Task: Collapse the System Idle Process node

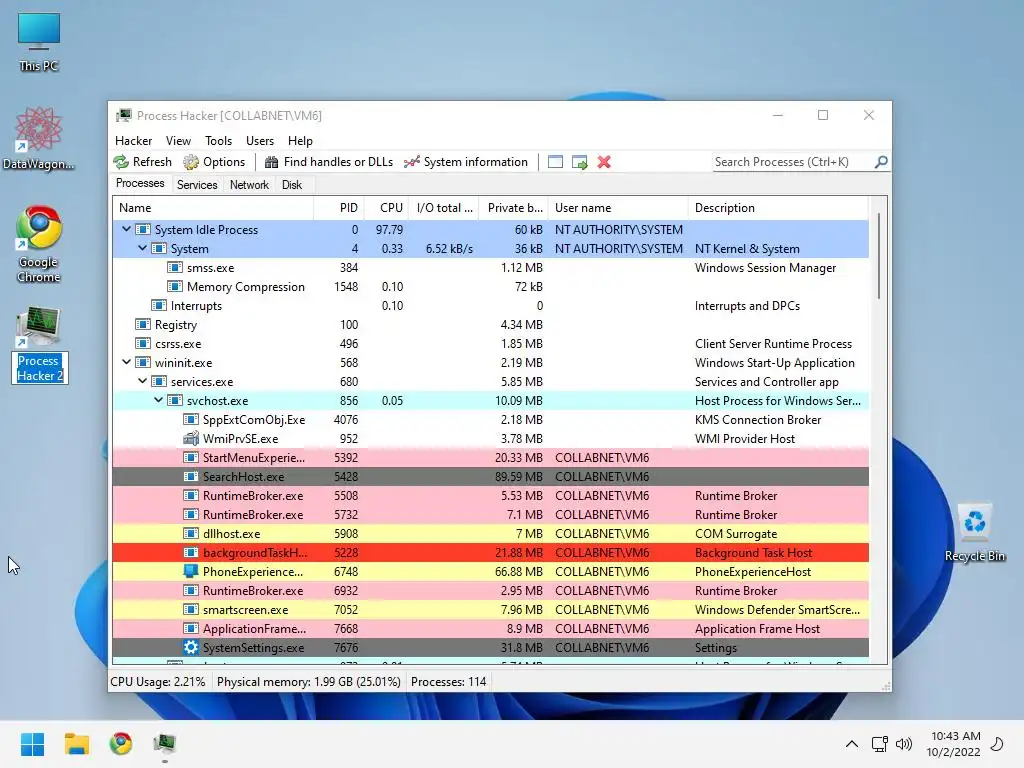Action: [126, 229]
